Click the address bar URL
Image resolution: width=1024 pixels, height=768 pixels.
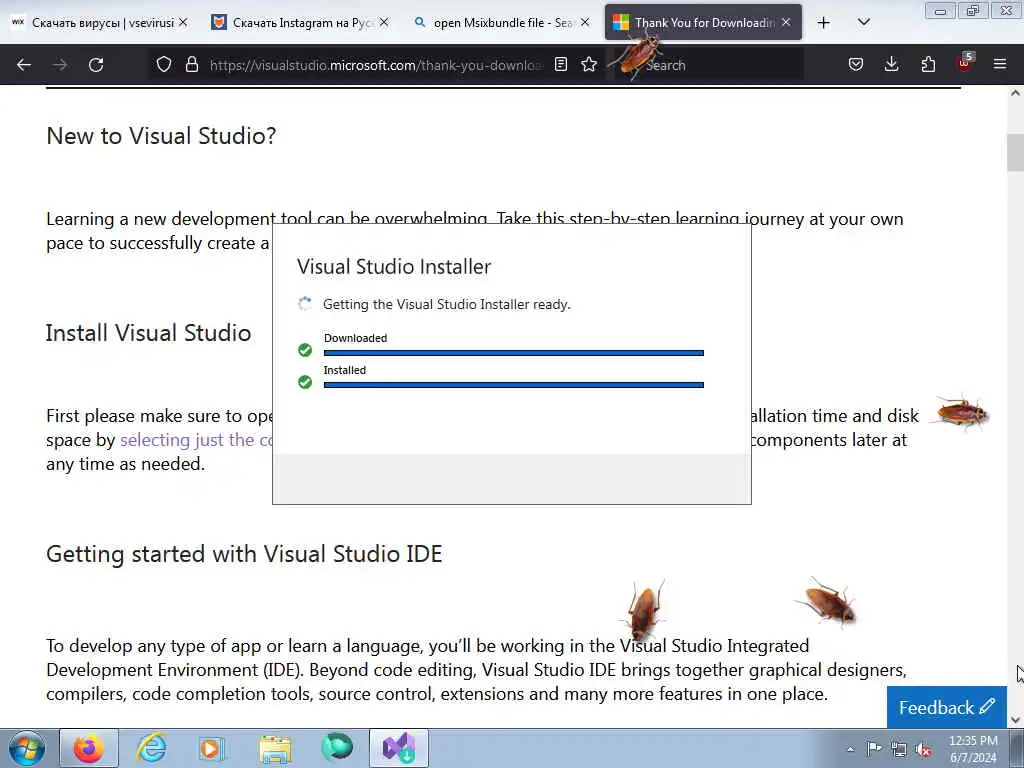pos(376,65)
